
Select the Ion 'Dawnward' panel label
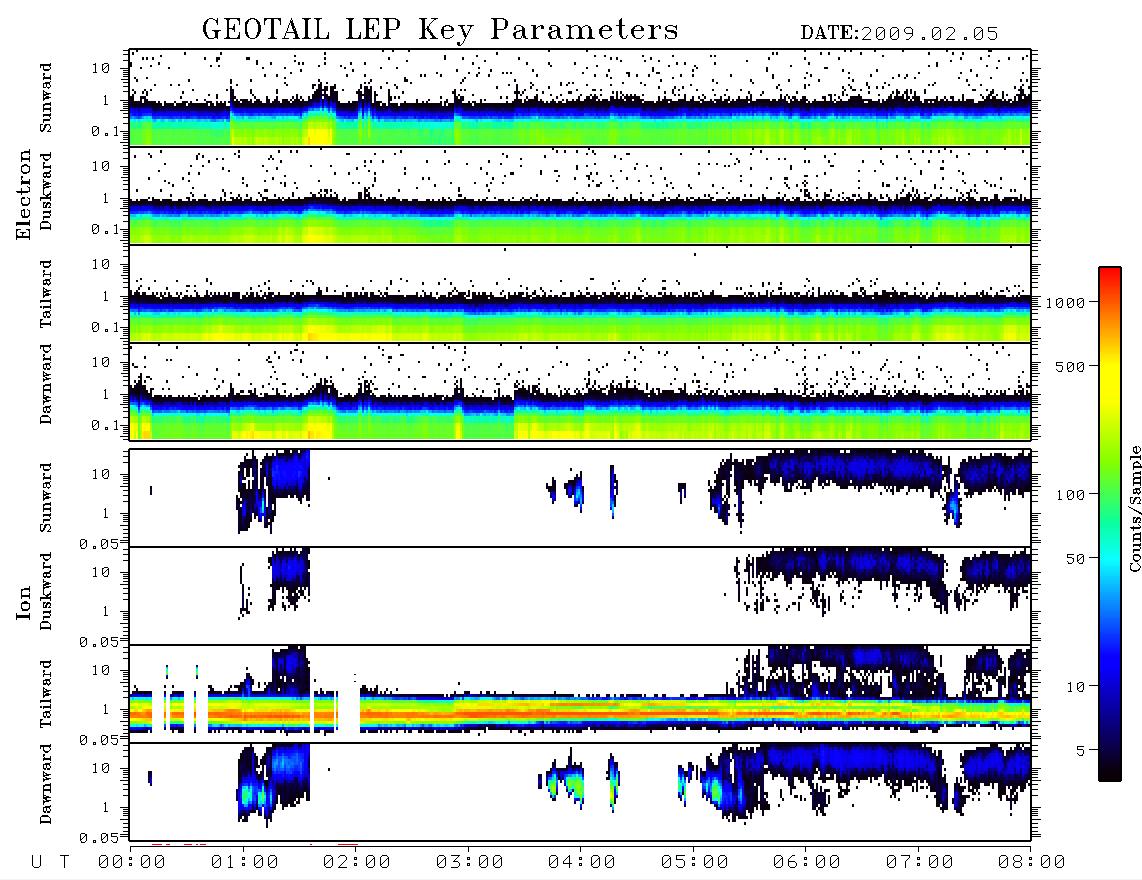pyautogui.click(x=46, y=784)
